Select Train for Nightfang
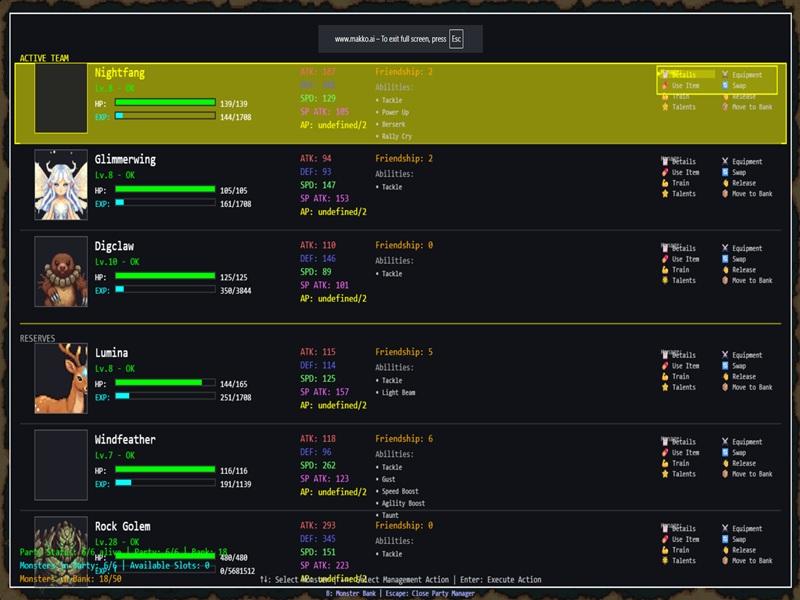 pyautogui.click(x=680, y=97)
